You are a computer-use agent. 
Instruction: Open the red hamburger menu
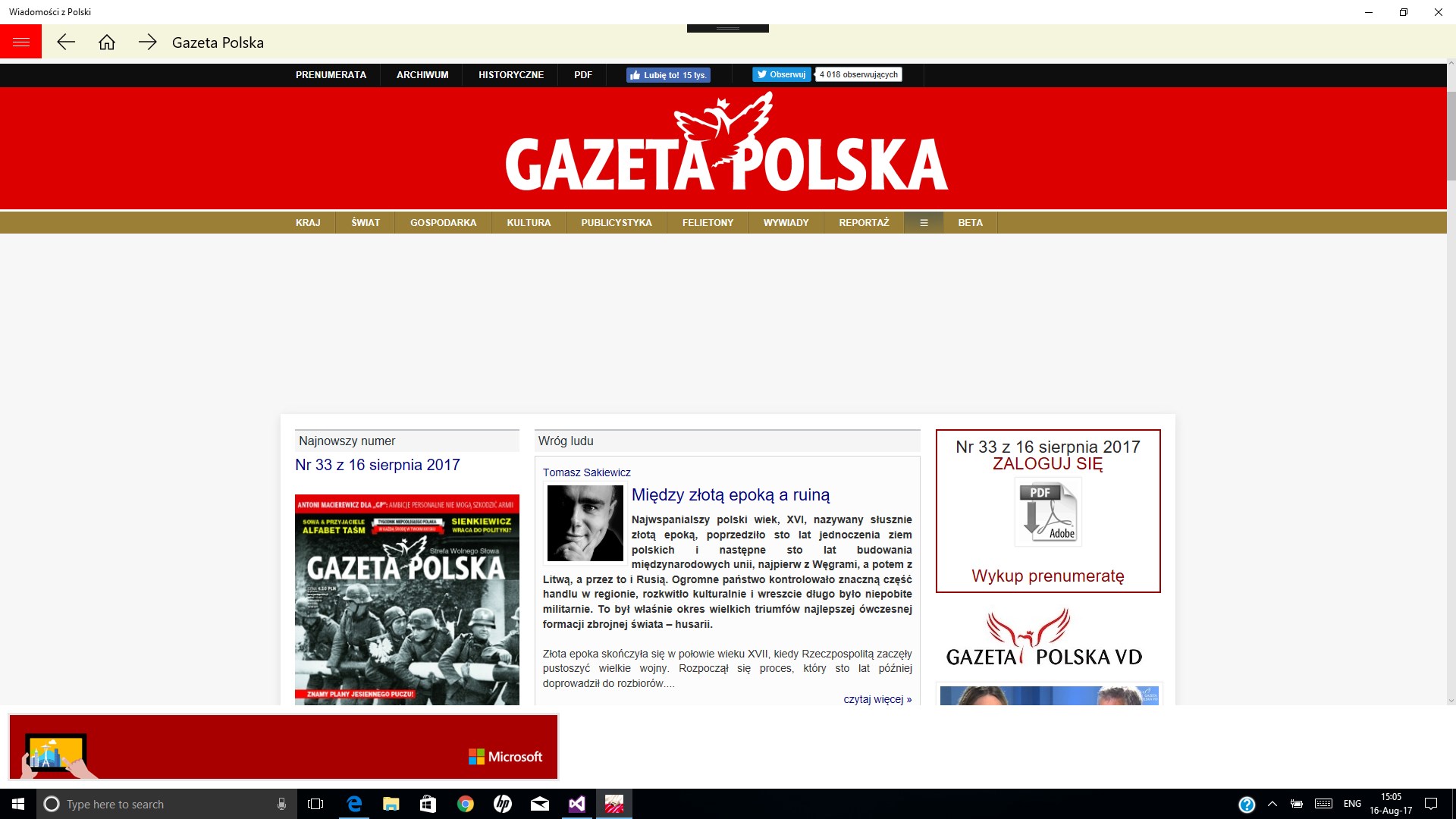click(20, 42)
